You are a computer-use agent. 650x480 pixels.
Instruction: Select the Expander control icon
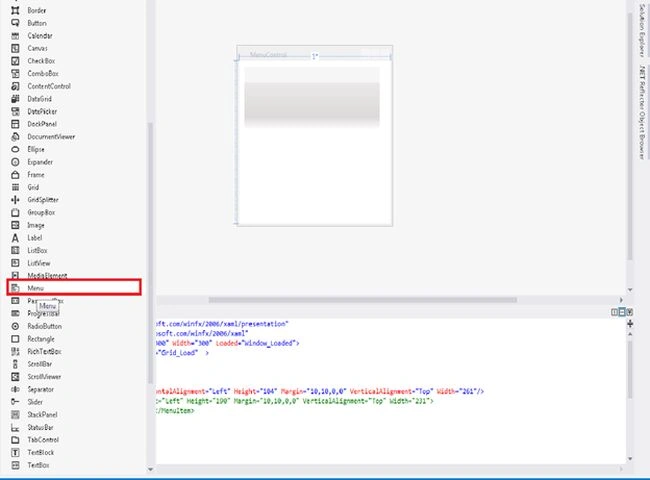point(15,162)
